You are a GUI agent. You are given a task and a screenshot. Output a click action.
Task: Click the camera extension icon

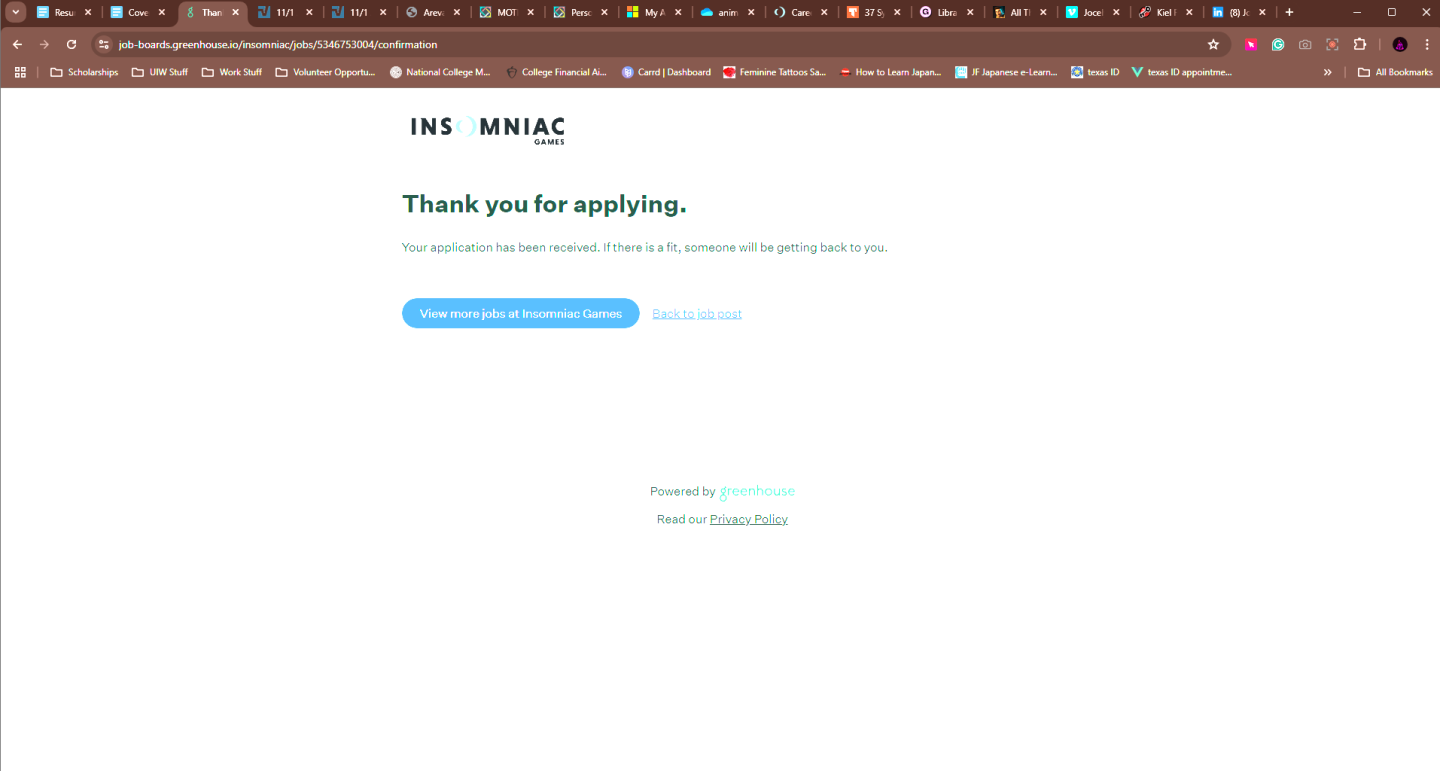coord(1305,44)
